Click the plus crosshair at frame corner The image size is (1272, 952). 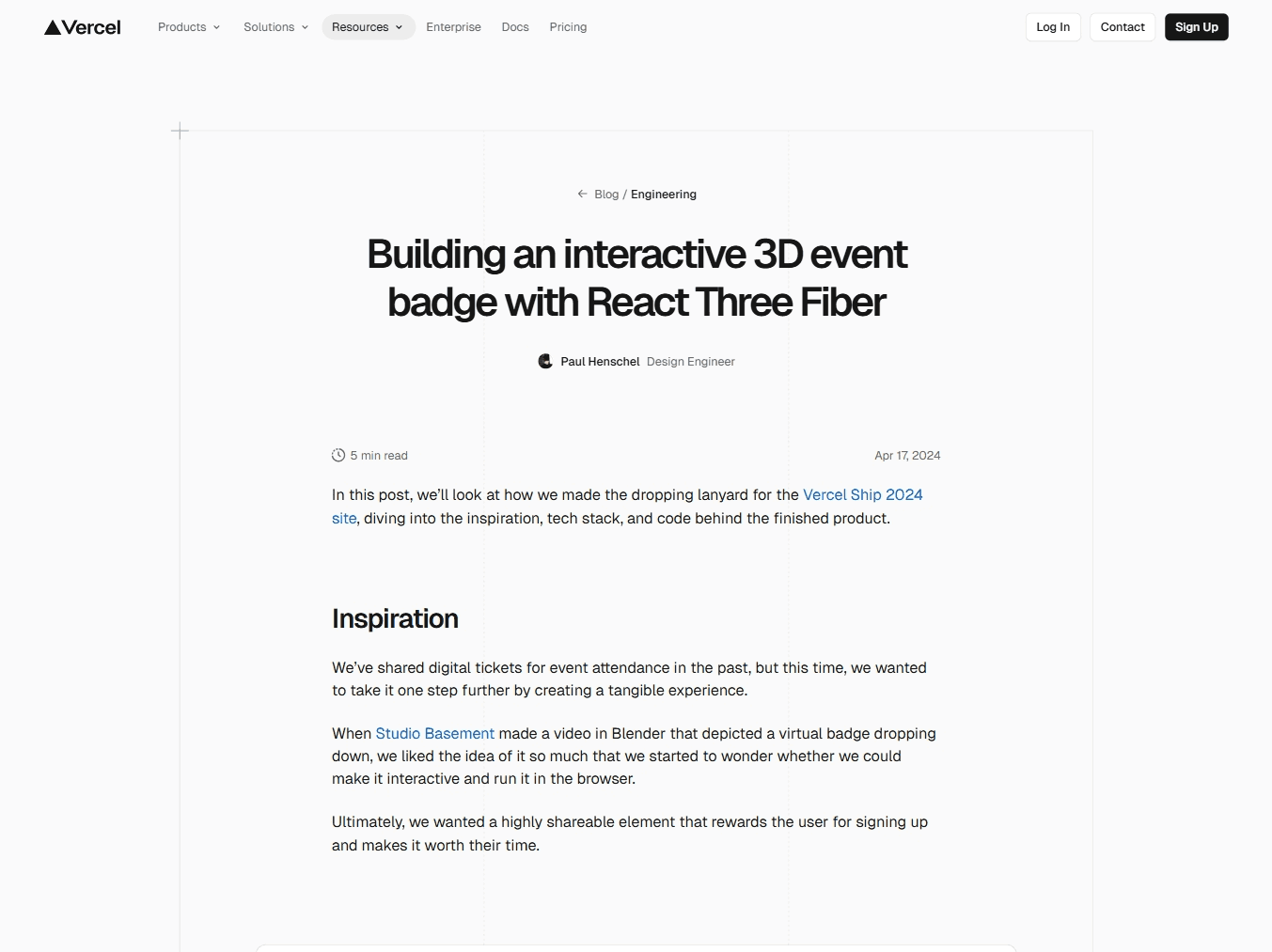click(x=180, y=132)
